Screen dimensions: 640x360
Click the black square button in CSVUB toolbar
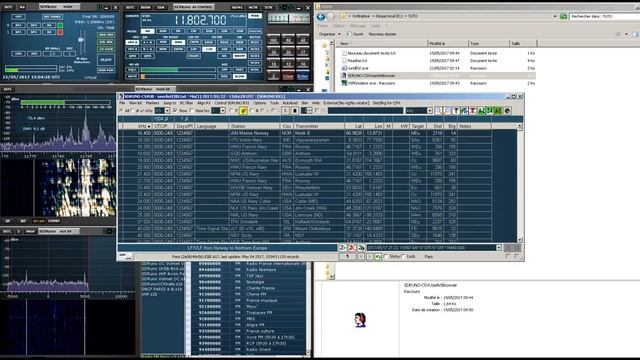pos(294,111)
